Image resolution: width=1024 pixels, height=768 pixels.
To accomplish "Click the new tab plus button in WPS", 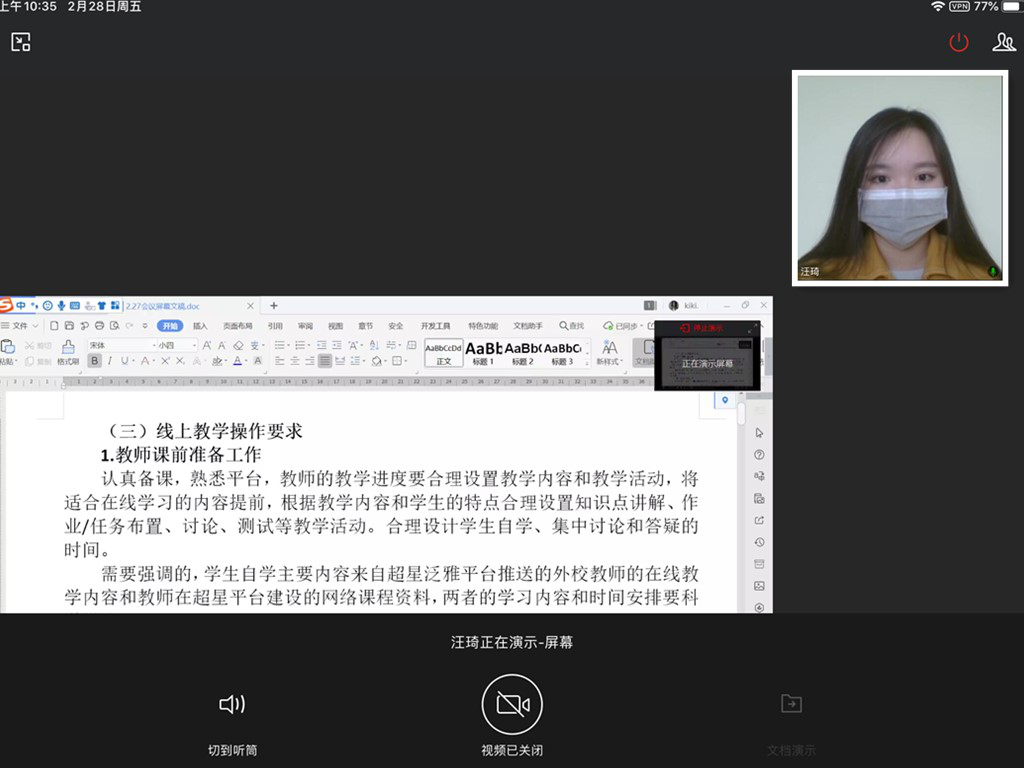I will (274, 306).
